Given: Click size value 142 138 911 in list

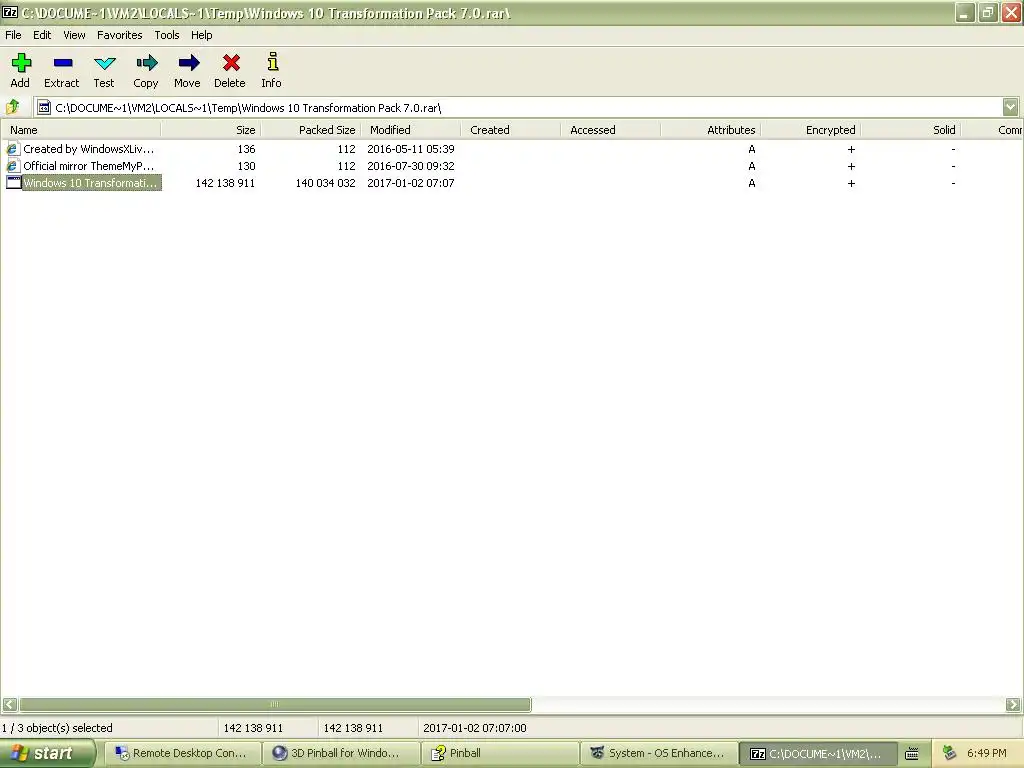Looking at the screenshot, I should pos(225,183).
